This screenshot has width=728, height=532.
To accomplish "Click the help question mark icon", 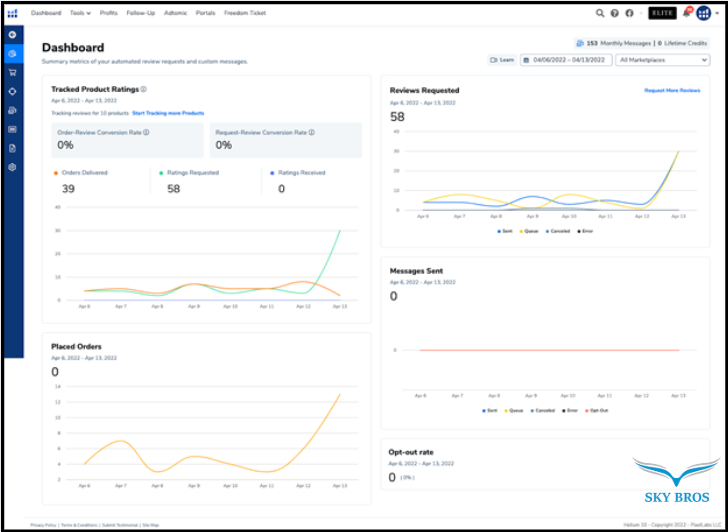I will click(x=614, y=13).
